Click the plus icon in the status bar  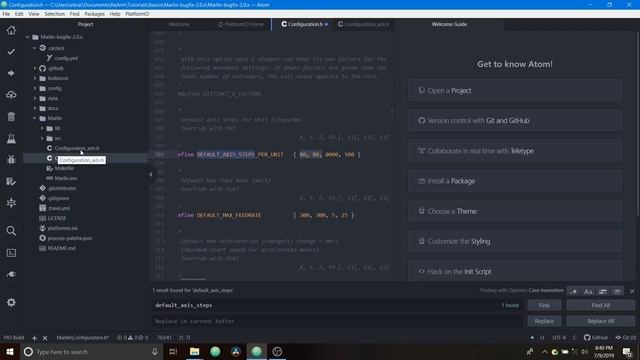click(x=34, y=338)
